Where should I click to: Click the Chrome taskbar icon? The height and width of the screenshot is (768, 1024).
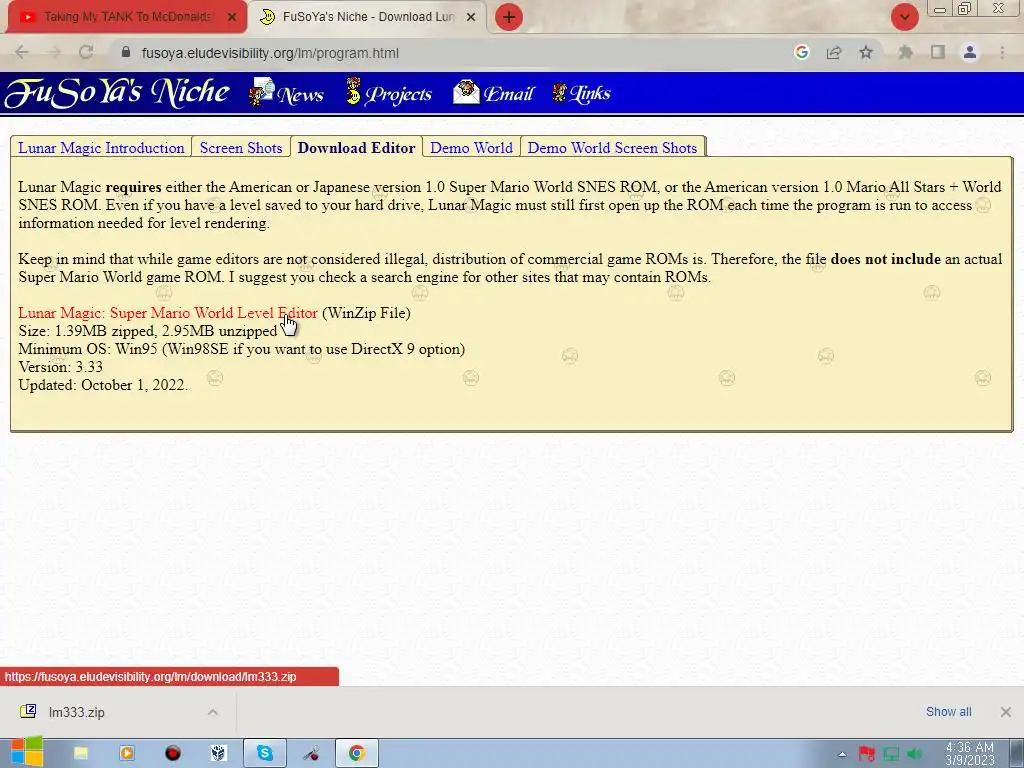tap(357, 753)
